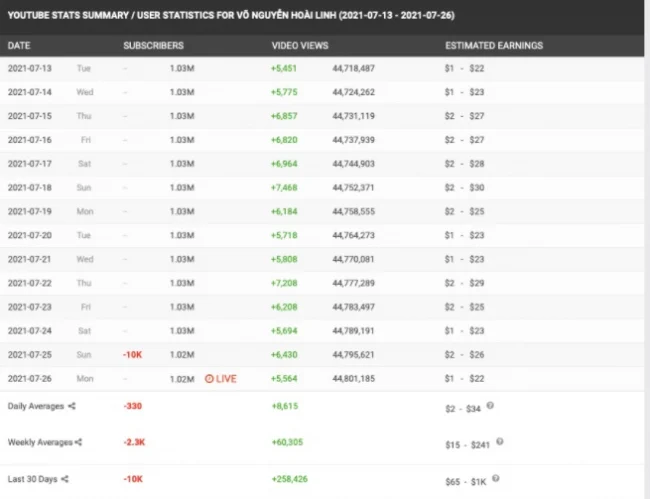Click the Weekly Averages label
650x499 pixels.
[x=40, y=442]
